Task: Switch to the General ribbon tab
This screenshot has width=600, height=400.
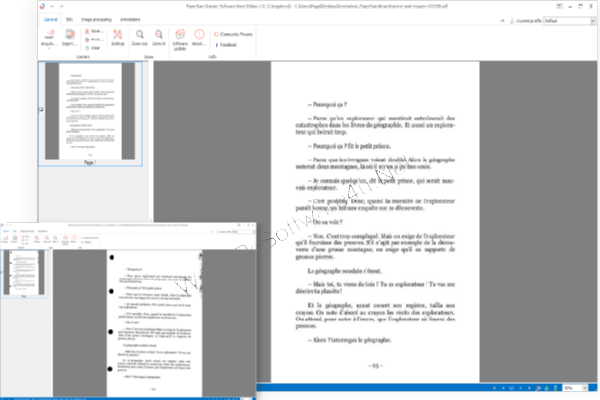Action: (50, 19)
